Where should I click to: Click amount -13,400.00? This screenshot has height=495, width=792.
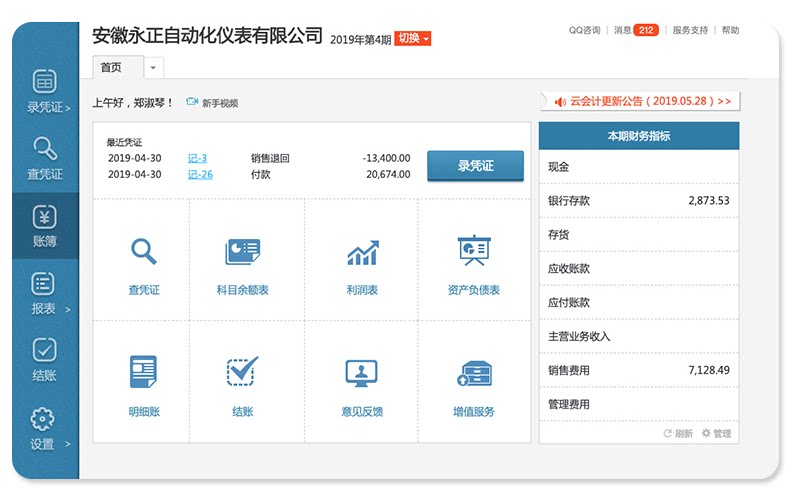pos(386,158)
